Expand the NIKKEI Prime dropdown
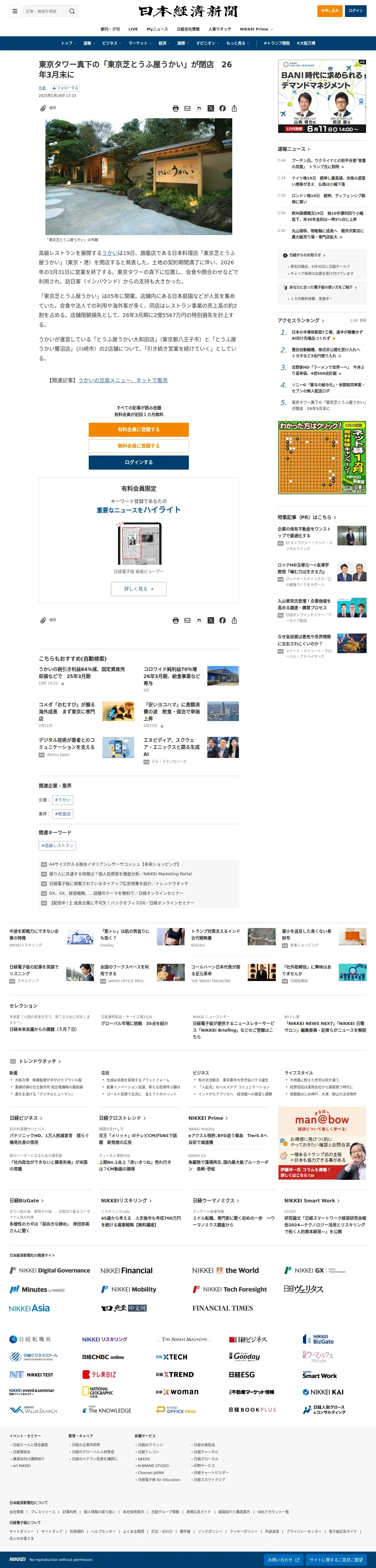The image size is (376, 1568). tap(256, 29)
